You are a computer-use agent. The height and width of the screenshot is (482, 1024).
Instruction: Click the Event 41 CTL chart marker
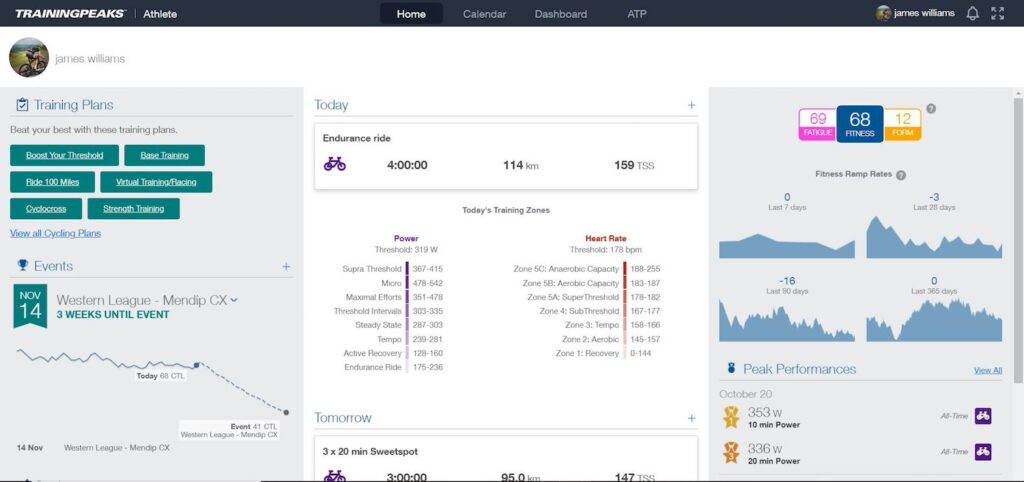coord(286,412)
